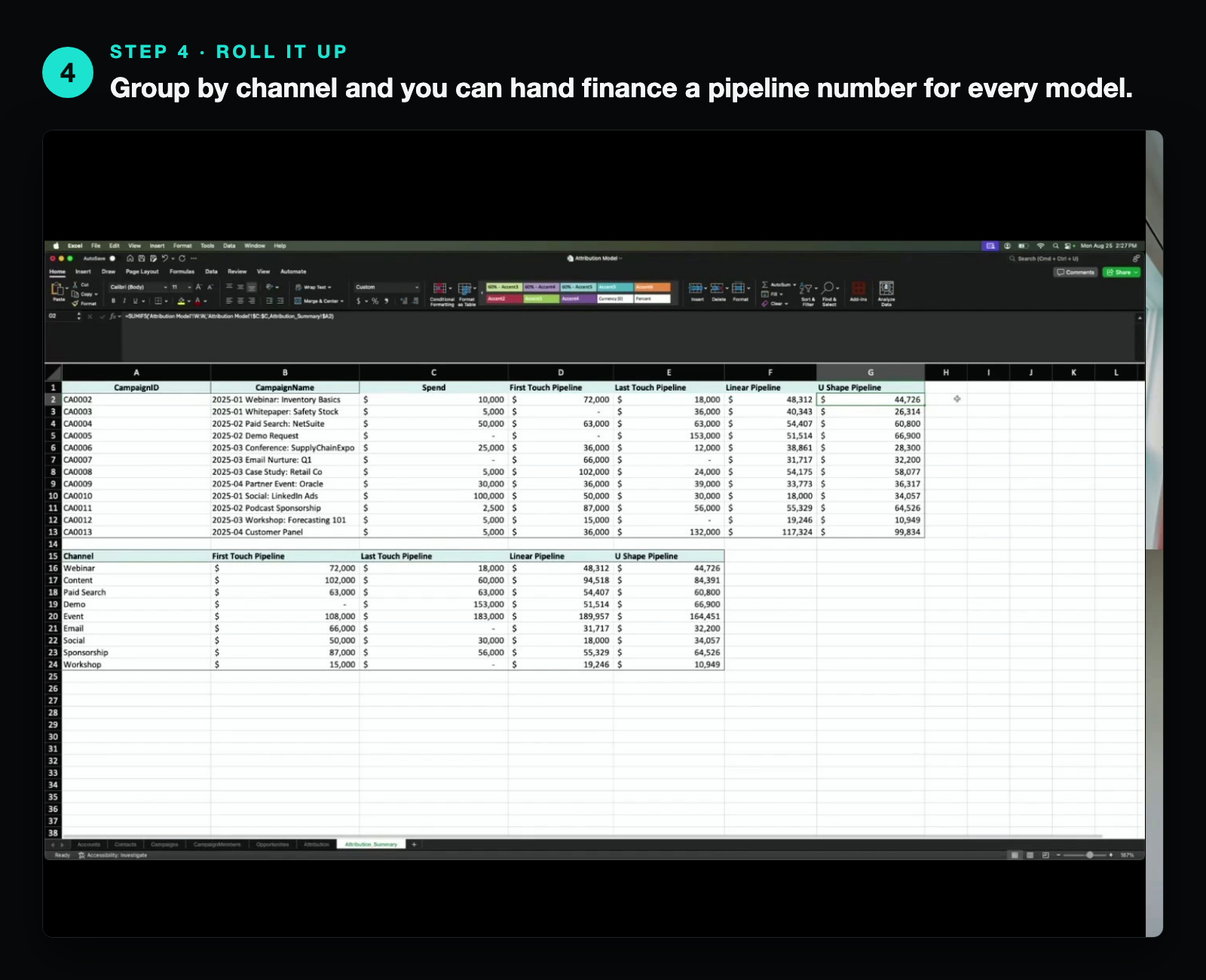Click the Save icon in the title bar
This screenshot has width=1206, height=980.
coord(141,259)
